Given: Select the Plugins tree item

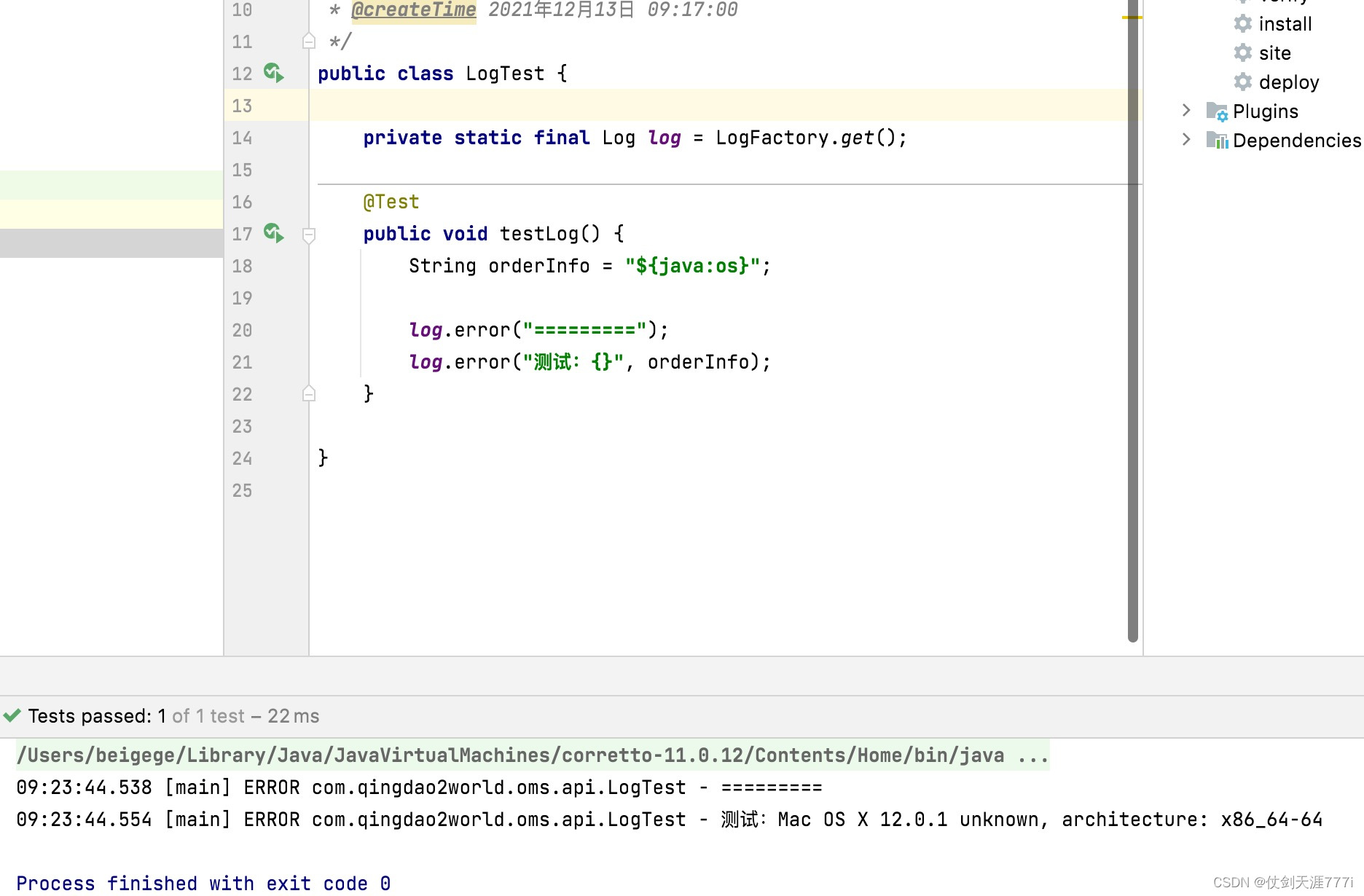Looking at the screenshot, I should [x=1266, y=111].
